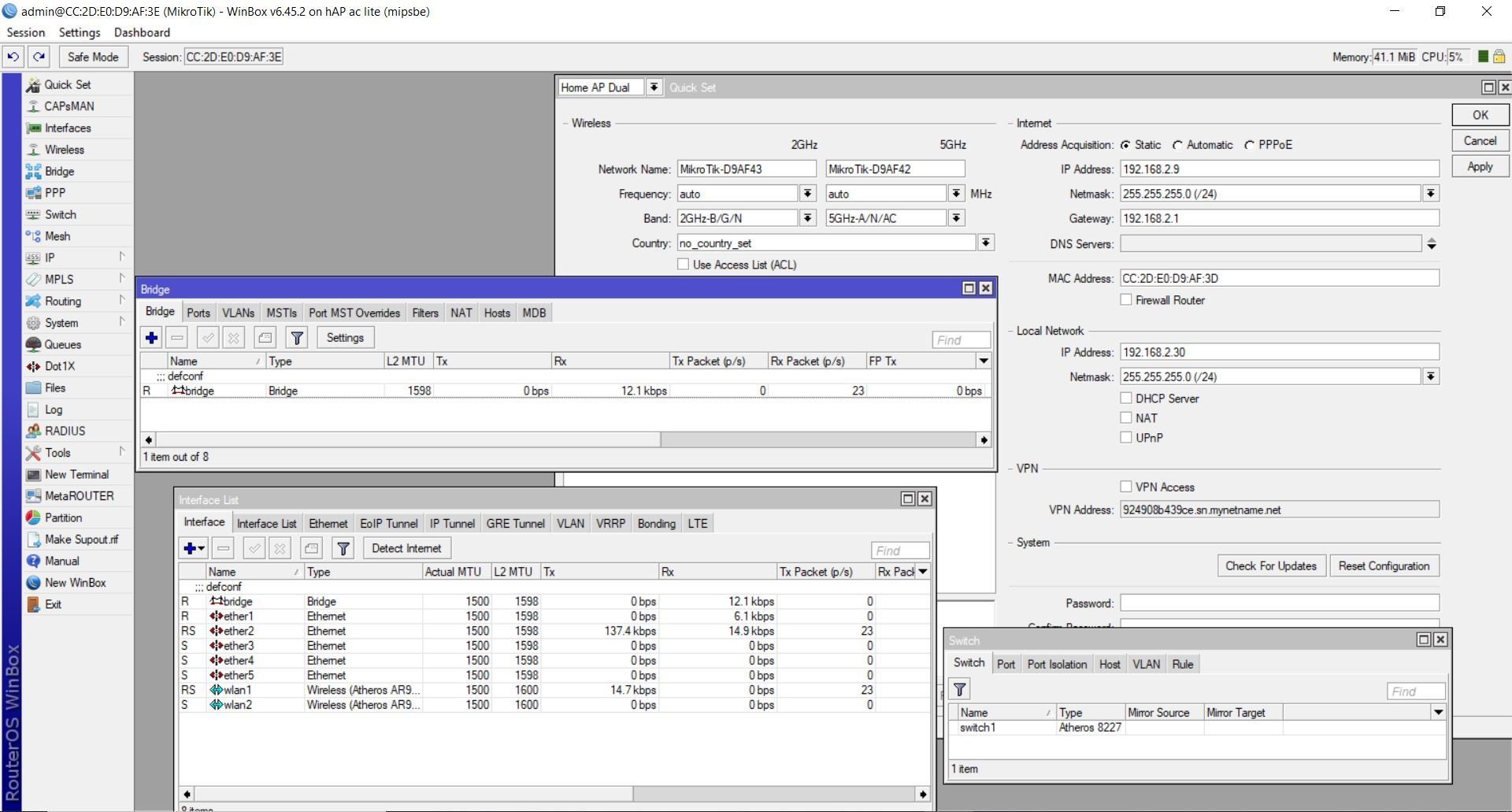Viewport: 1512px width, 812px height.
Task: Expand the Home AP Dual mode dropdown
Action: click(654, 87)
